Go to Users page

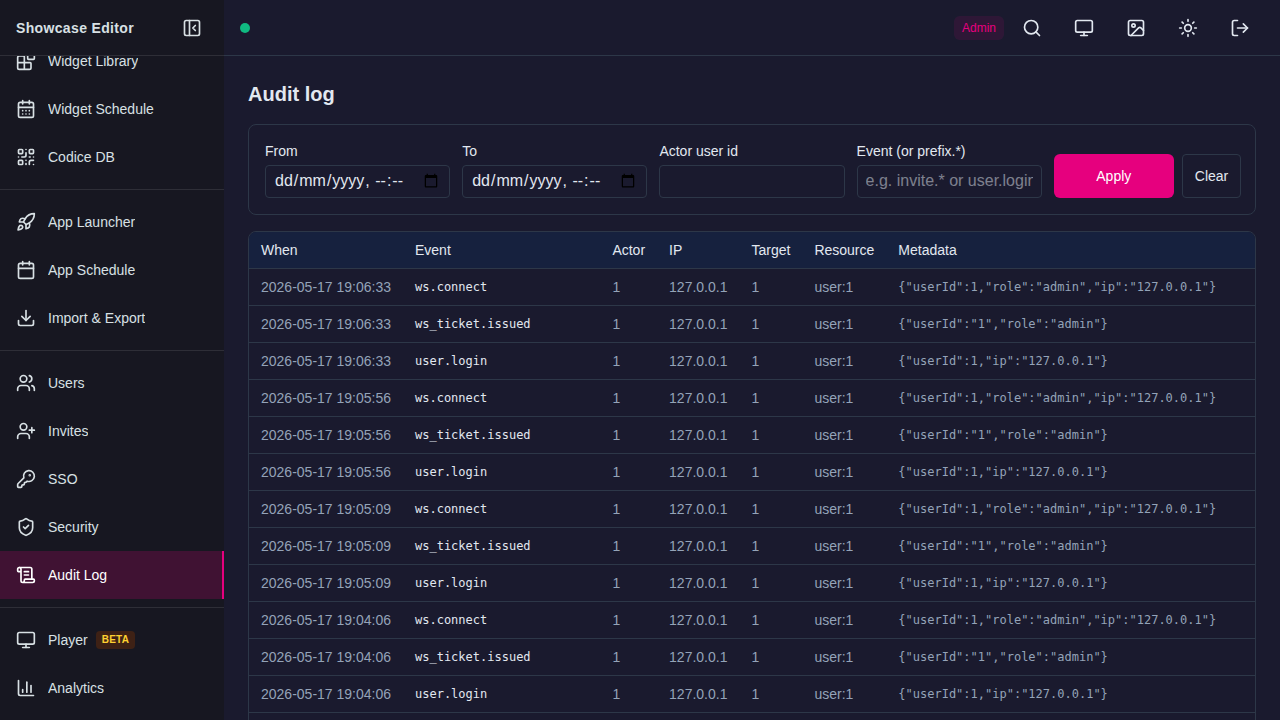[x=112, y=383]
